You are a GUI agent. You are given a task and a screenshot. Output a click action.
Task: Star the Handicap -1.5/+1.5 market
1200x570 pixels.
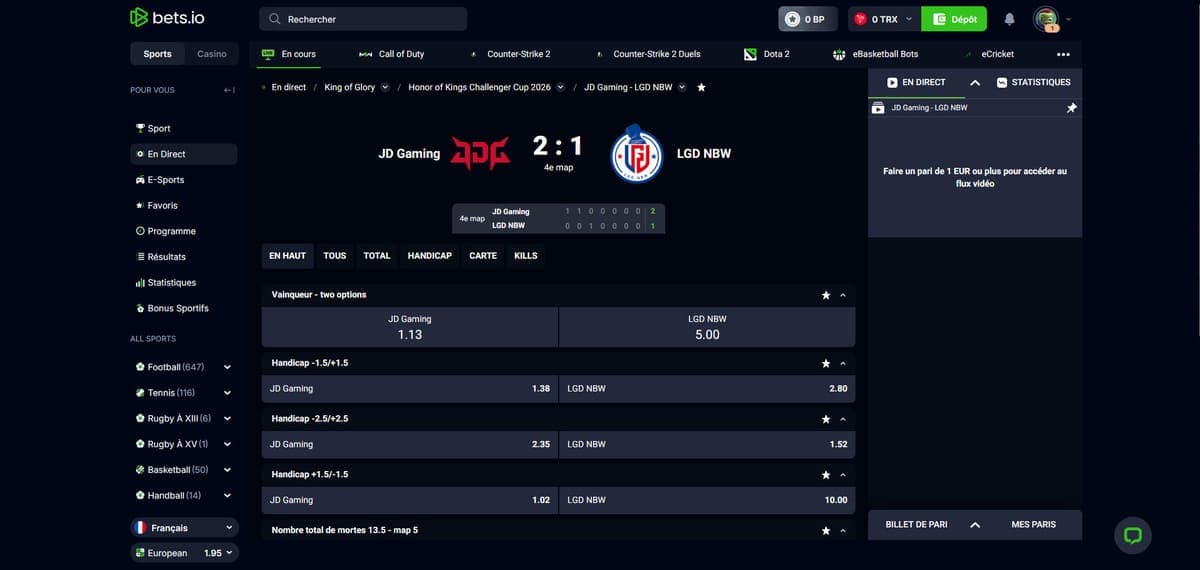click(x=826, y=363)
